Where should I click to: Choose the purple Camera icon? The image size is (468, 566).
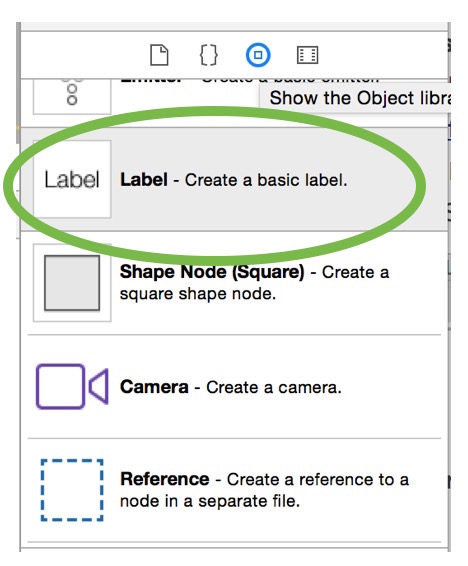[x=72, y=386]
